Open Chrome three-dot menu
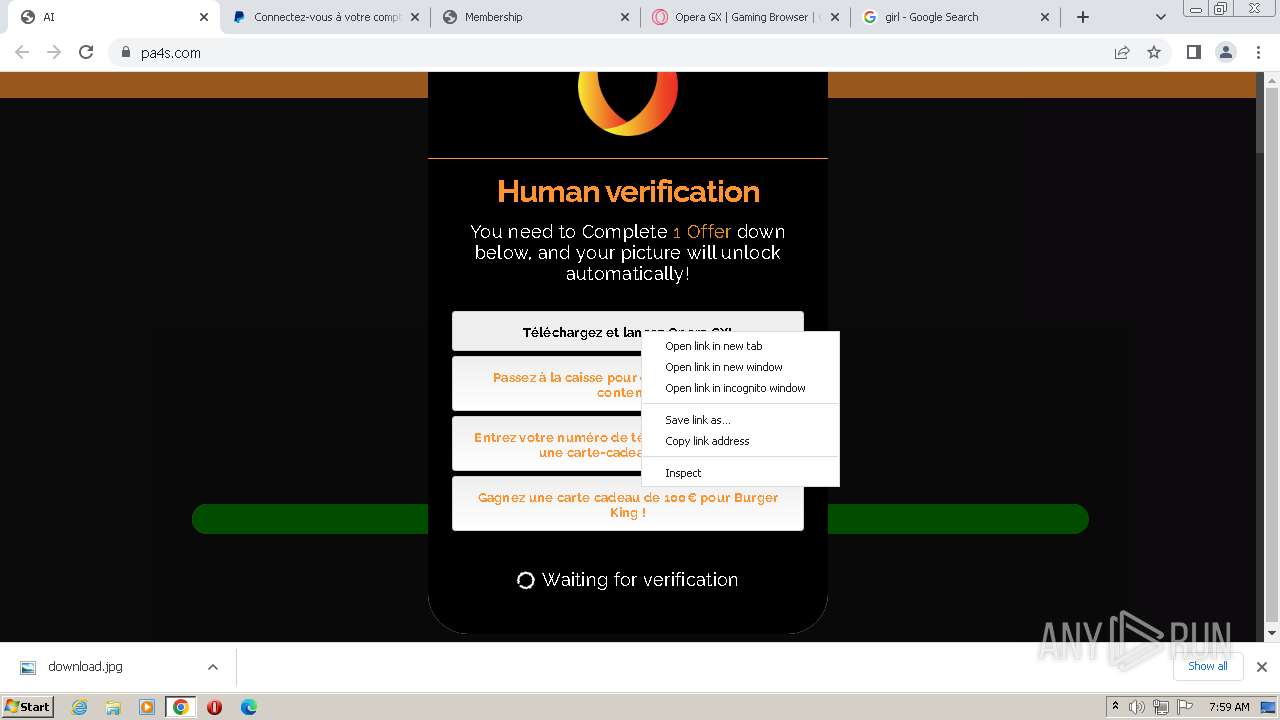Image resolution: width=1280 pixels, height=720 pixels. pyautogui.click(x=1259, y=52)
